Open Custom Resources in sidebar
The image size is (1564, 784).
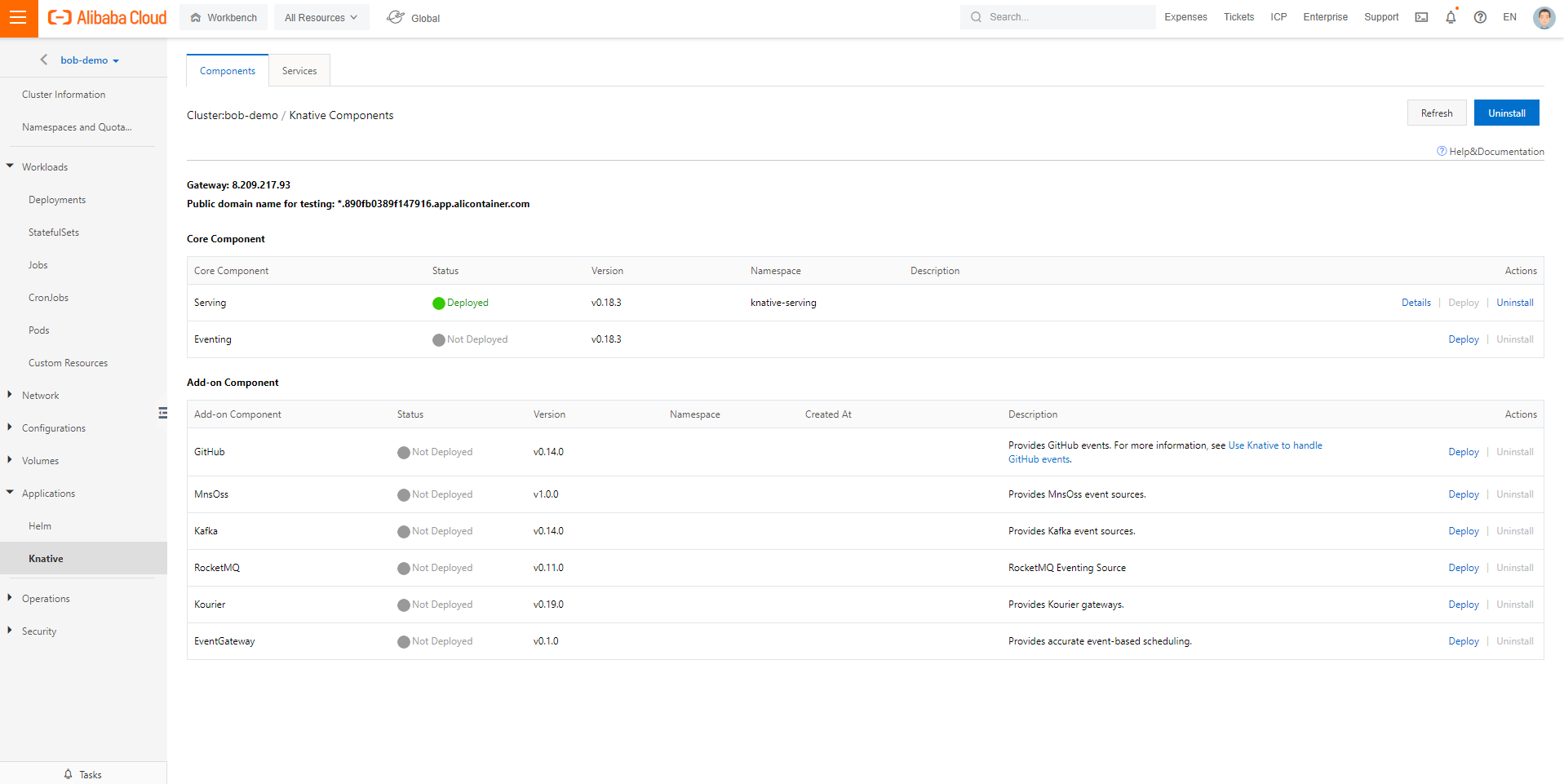68,363
